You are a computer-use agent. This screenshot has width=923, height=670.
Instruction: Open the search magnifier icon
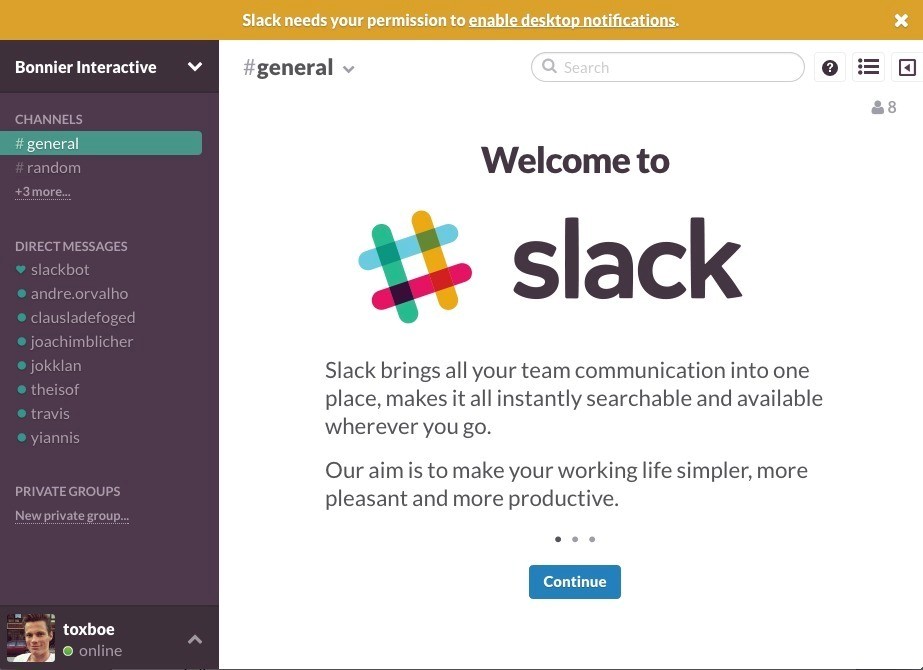[x=549, y=67]
